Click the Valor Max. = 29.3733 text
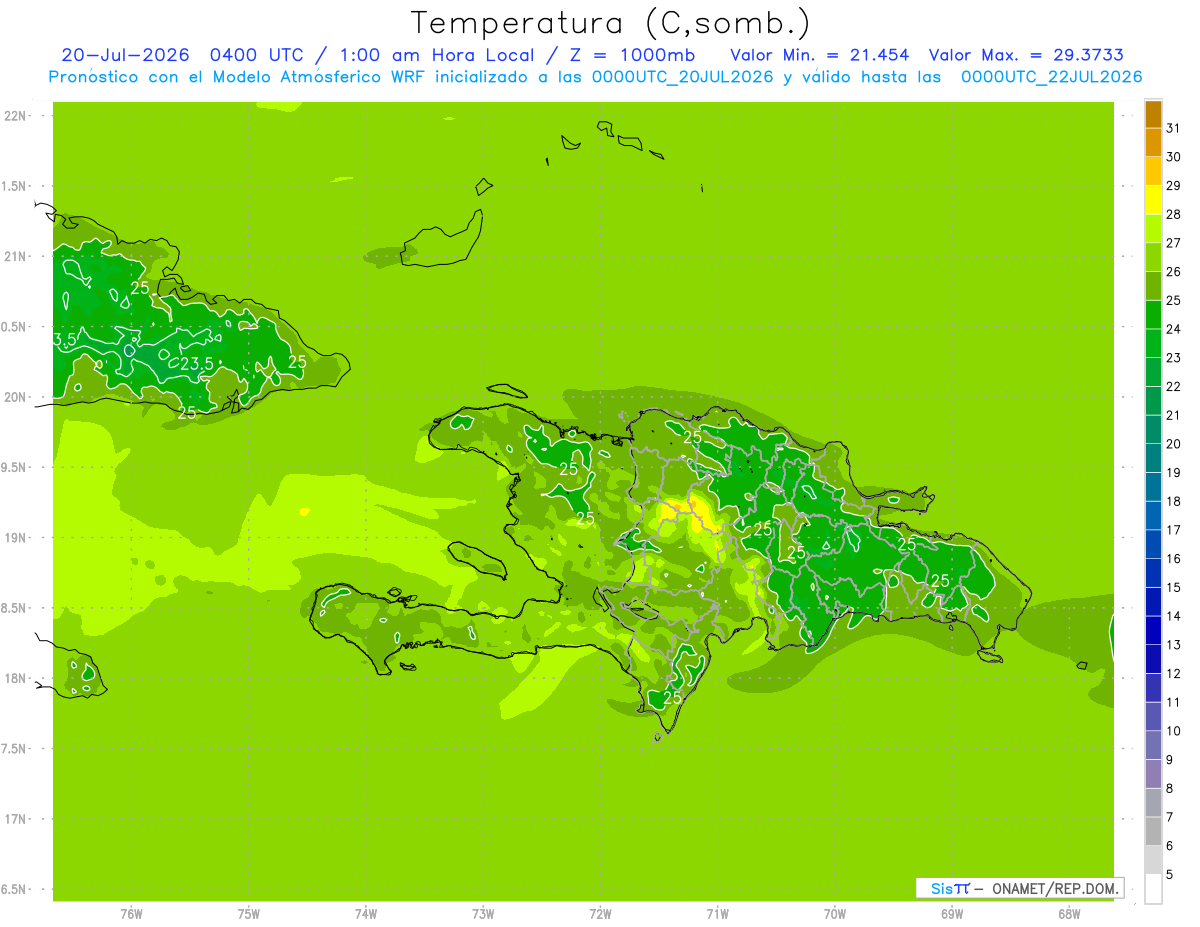1200x927 pixels. click(x=1032, y=55)
